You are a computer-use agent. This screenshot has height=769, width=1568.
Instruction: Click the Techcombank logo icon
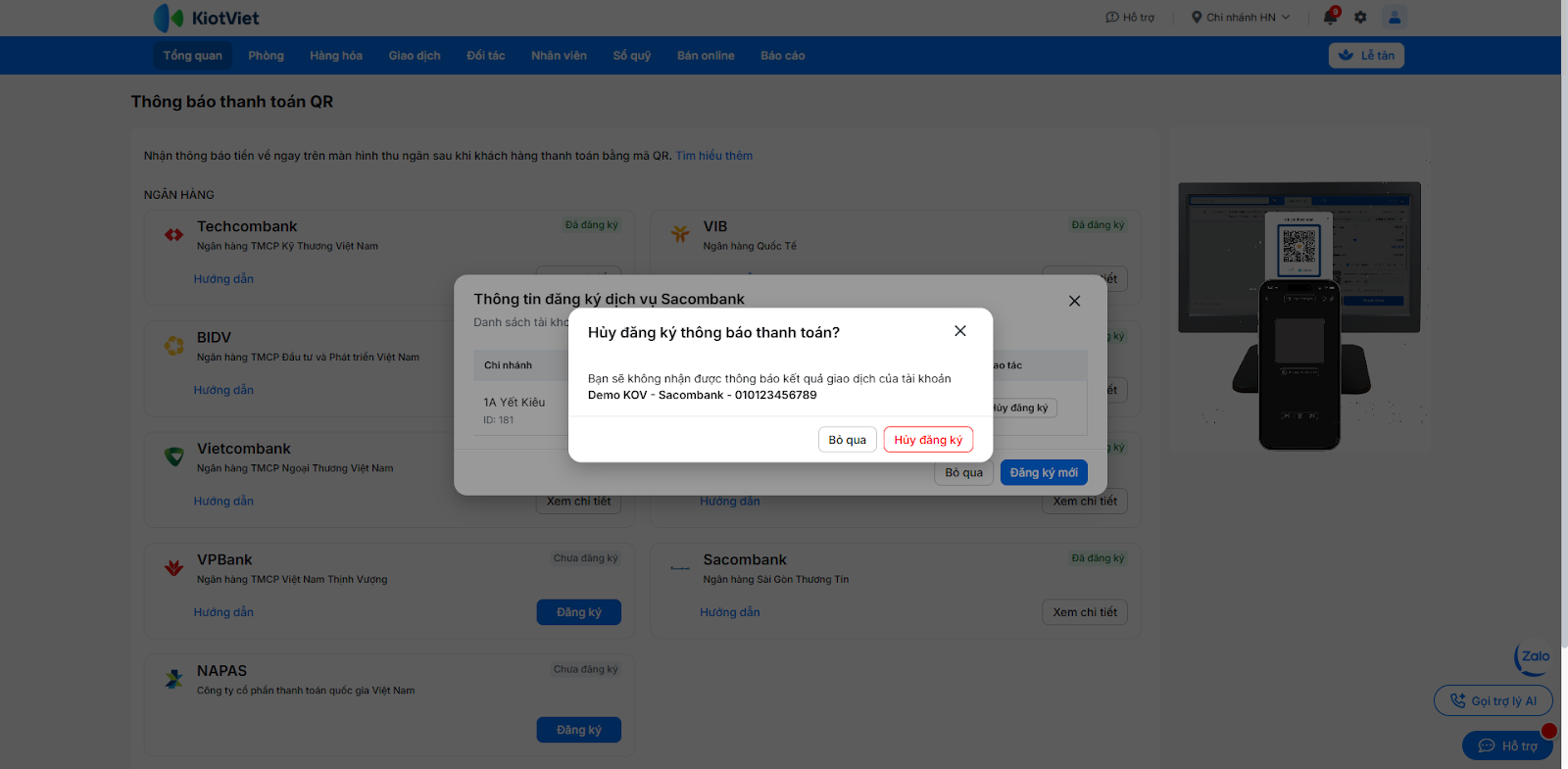pos(174,234)
